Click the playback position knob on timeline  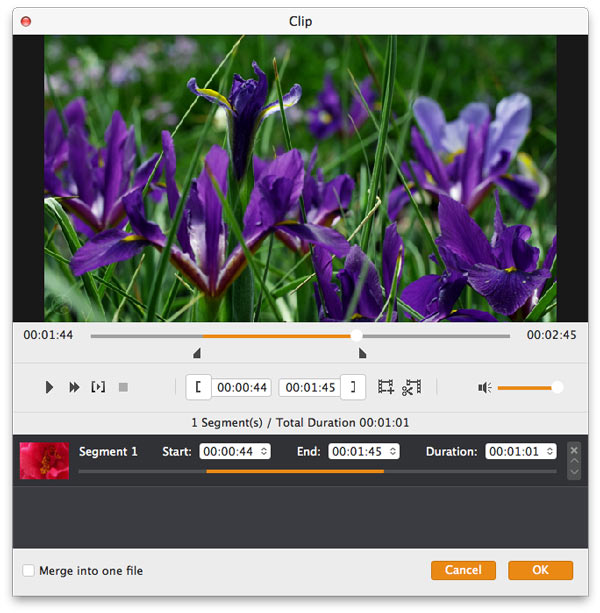pos(356,335)
